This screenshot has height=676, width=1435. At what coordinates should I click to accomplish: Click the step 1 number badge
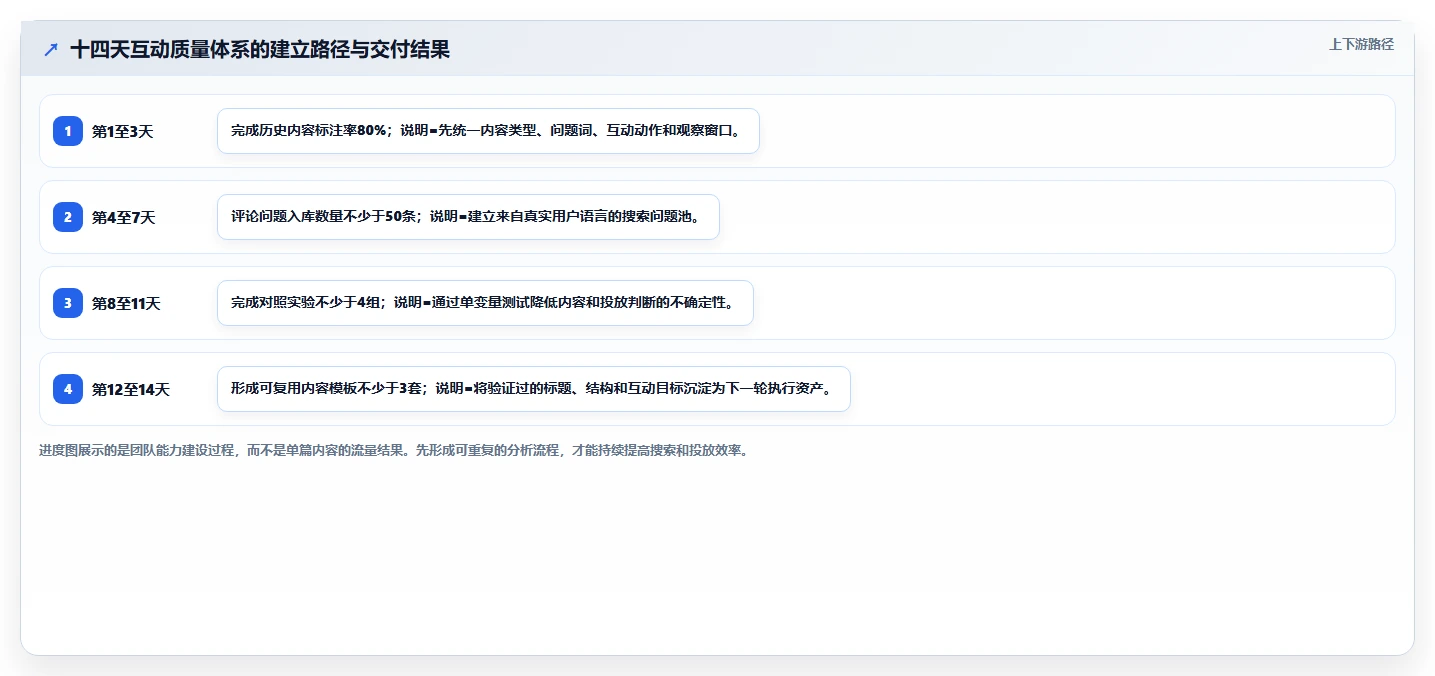click(x=68, y=131)
